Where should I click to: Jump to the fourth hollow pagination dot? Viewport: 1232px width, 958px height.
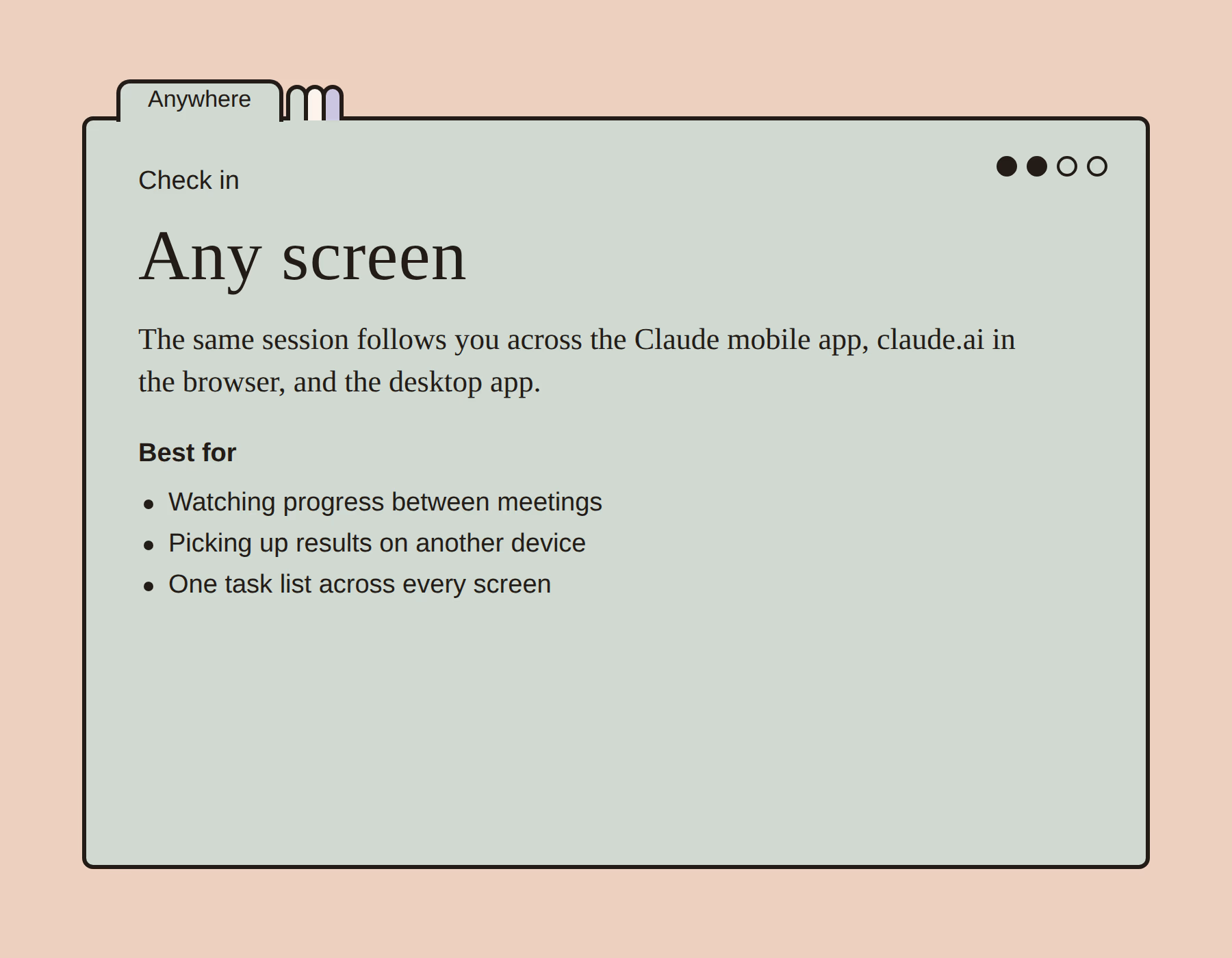pos(1097,166)
